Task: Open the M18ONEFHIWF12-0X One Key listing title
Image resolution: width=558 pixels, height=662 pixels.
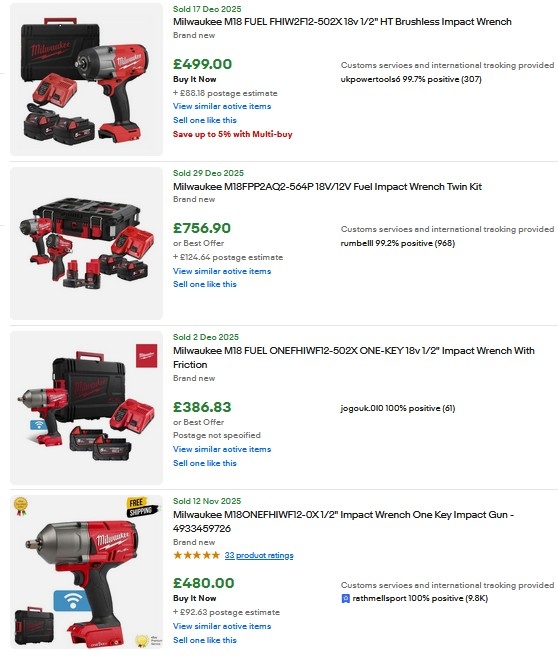Action: (x=343, y=521)
